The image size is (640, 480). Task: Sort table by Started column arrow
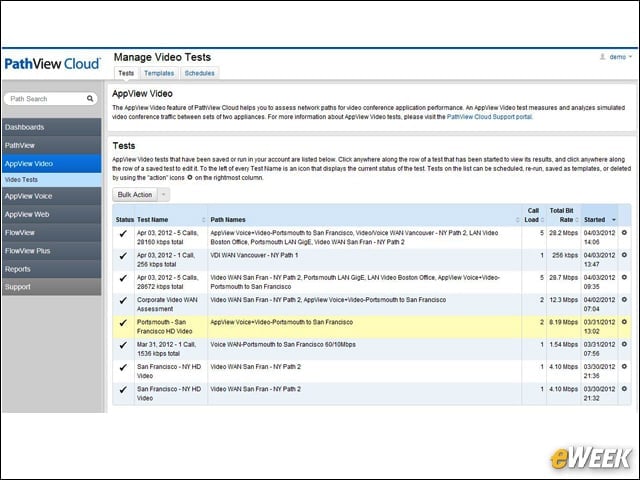tap(613, 220)
